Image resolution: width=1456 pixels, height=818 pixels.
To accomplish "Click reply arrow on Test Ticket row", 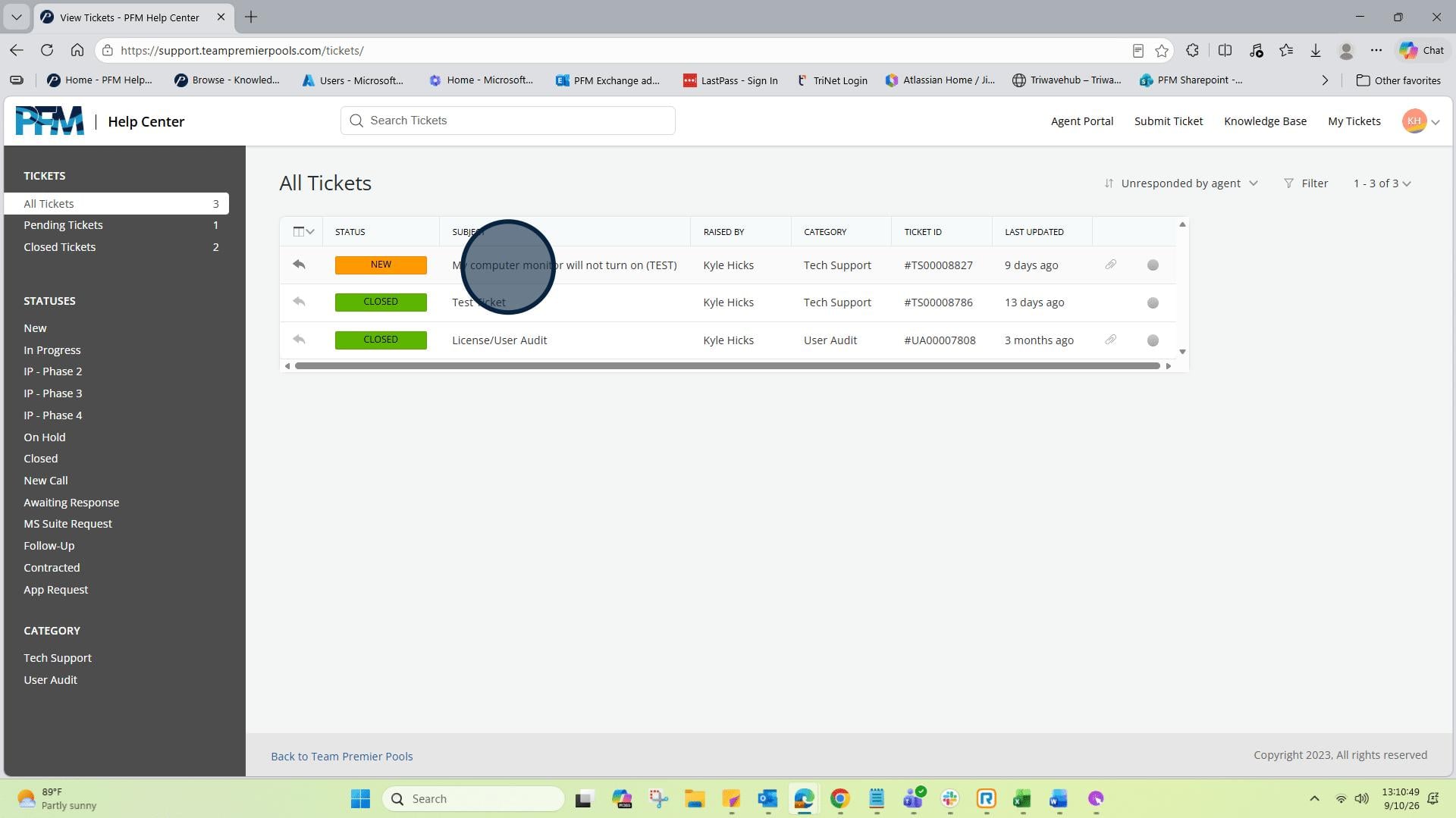I will tap(299, 302).
